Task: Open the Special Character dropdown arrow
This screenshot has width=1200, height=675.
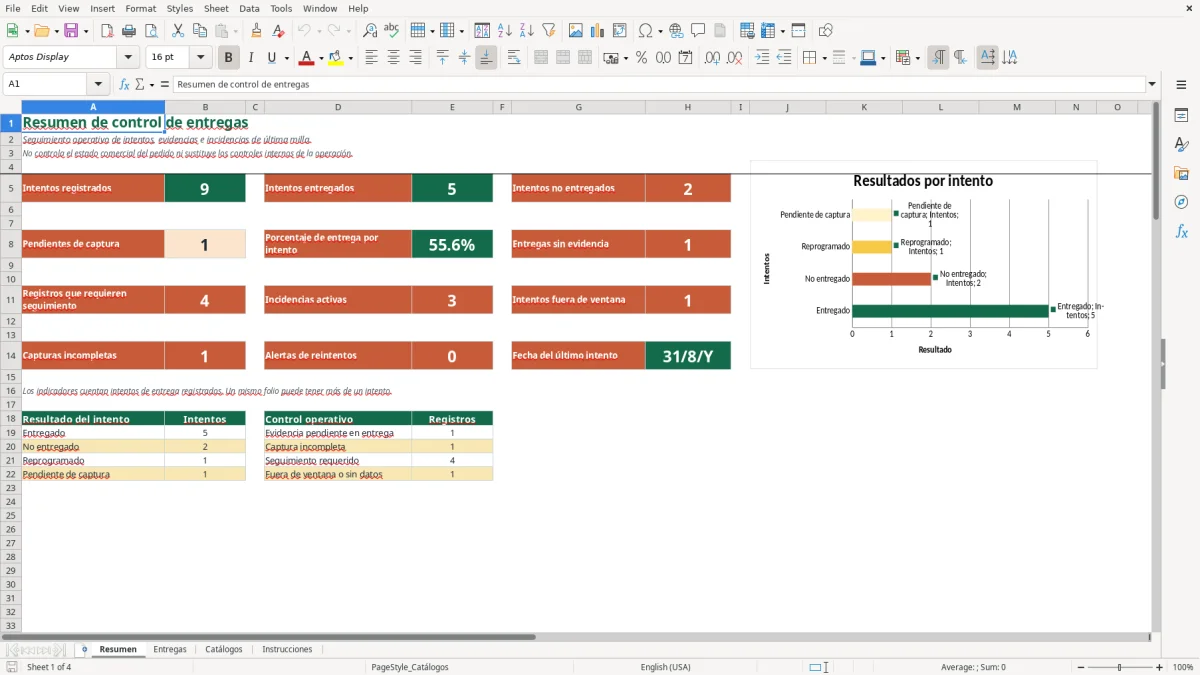Action: [660, 31]
